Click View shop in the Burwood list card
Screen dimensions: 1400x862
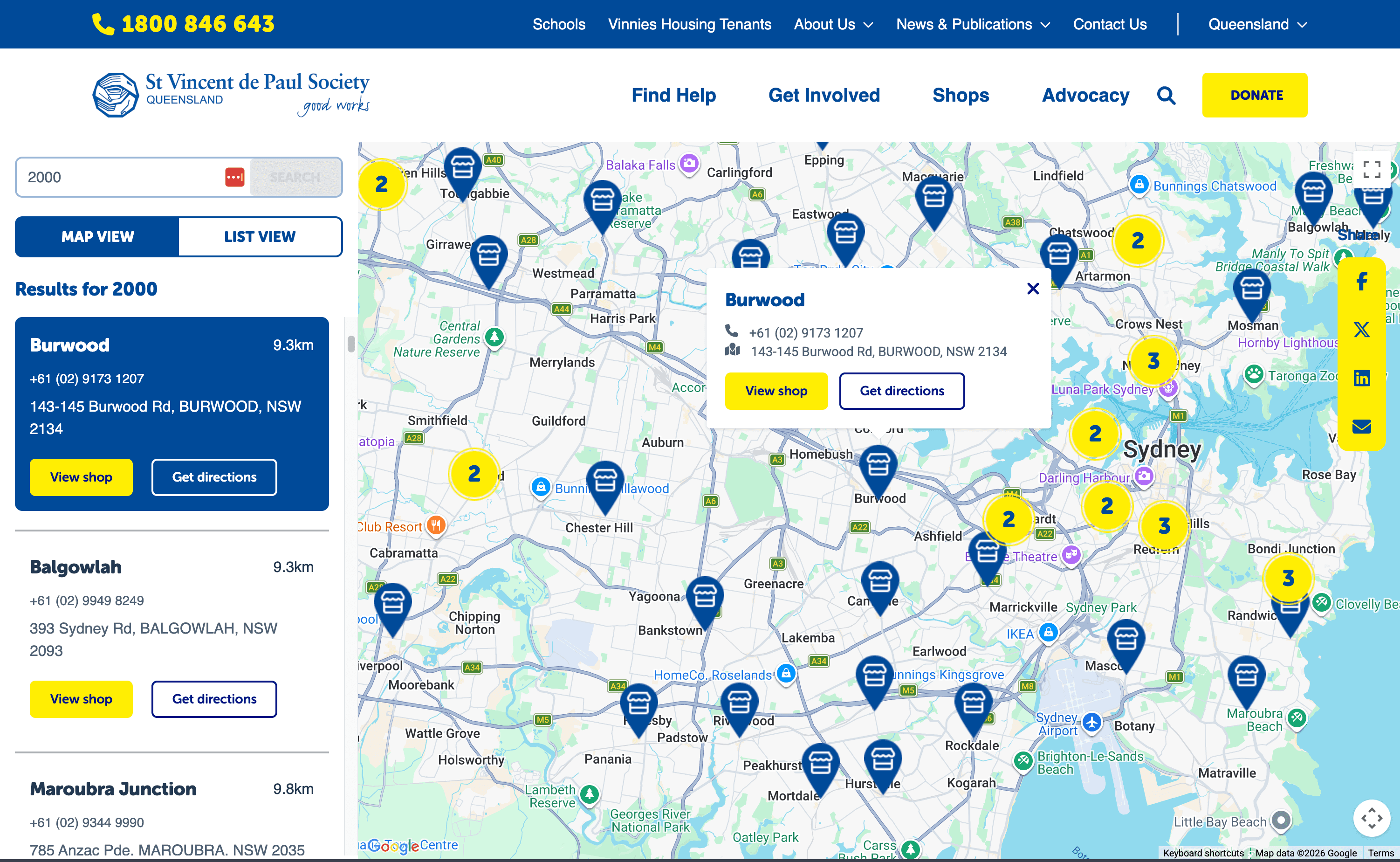pos(81,477)
